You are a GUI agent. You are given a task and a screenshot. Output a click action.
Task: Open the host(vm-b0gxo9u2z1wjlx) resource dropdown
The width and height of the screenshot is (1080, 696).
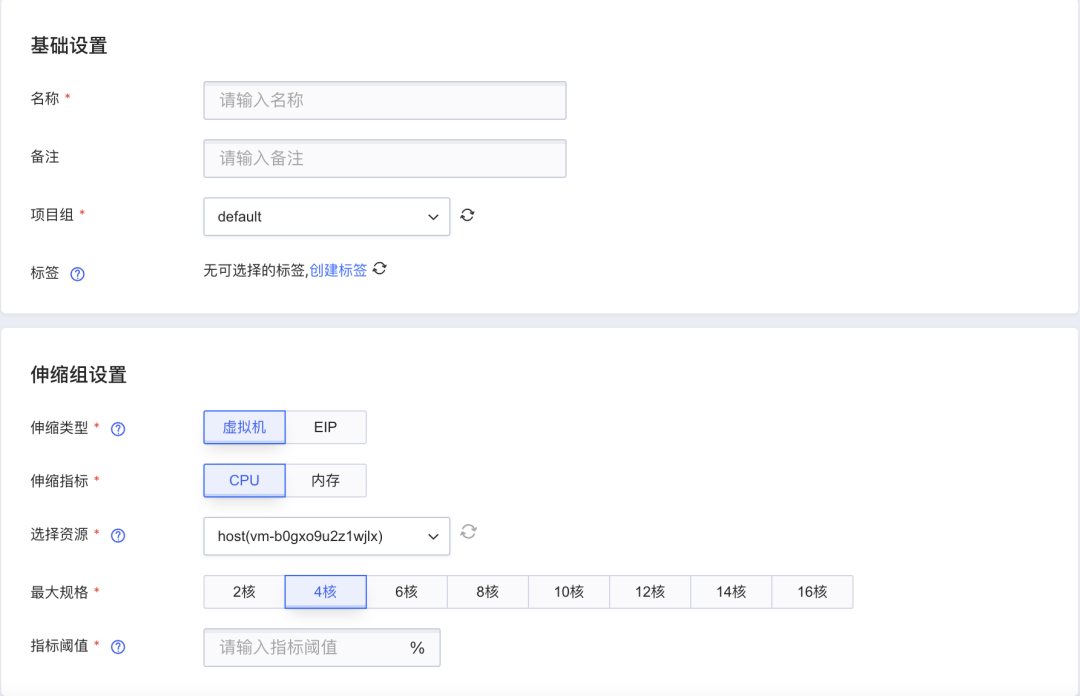(x=327, y=536)
